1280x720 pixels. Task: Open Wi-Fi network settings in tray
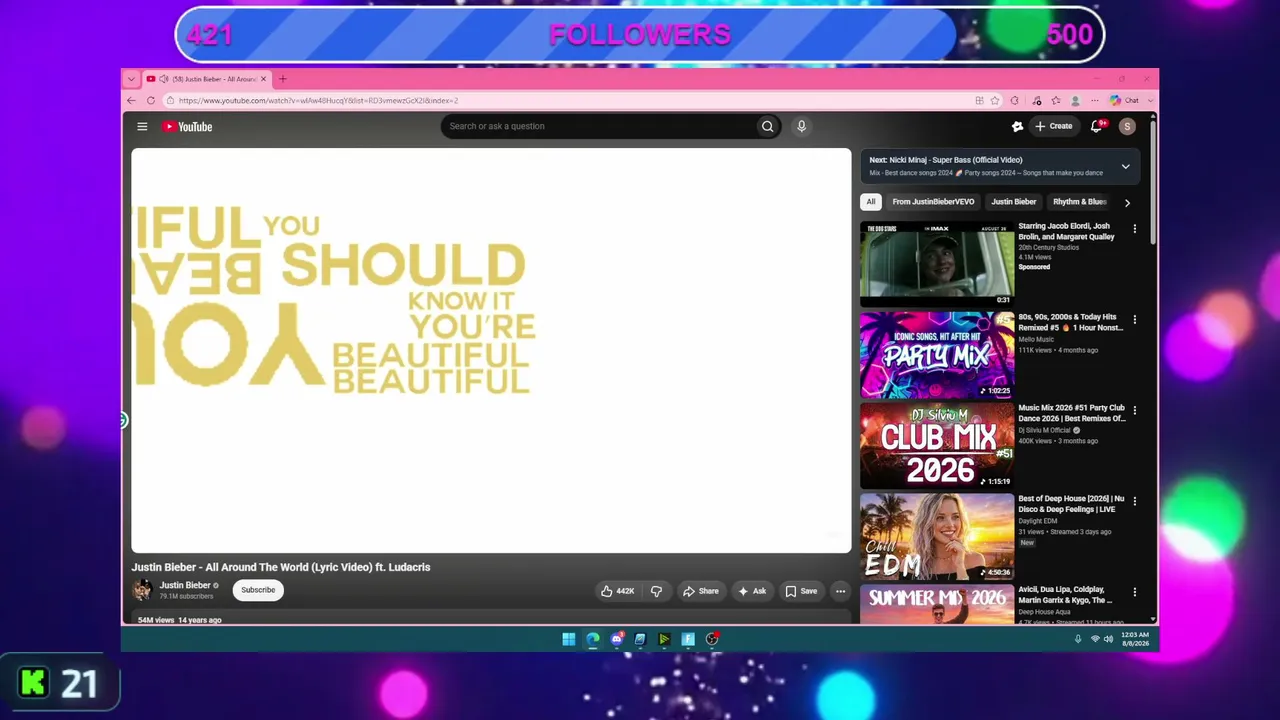point(1095,639)
